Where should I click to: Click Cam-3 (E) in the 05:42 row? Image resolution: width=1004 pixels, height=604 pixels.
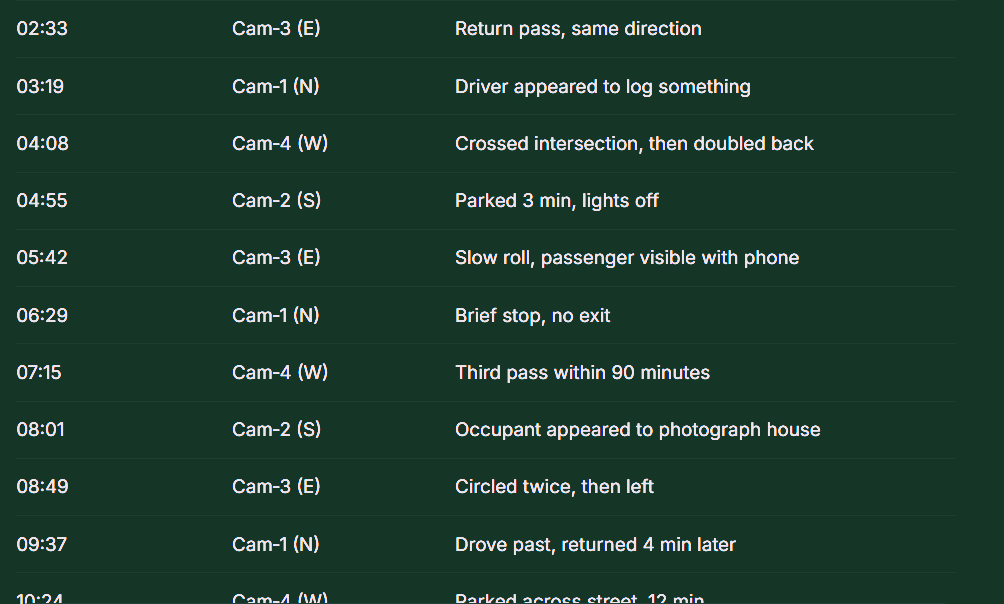(x=276, y=257)
